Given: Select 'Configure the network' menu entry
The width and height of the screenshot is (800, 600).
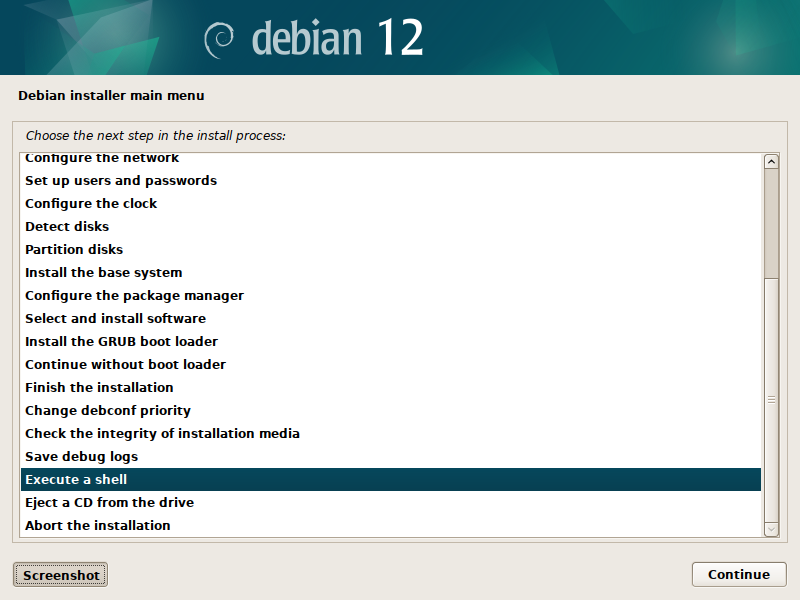Looking at the screenshot, I should coord(391,158).
